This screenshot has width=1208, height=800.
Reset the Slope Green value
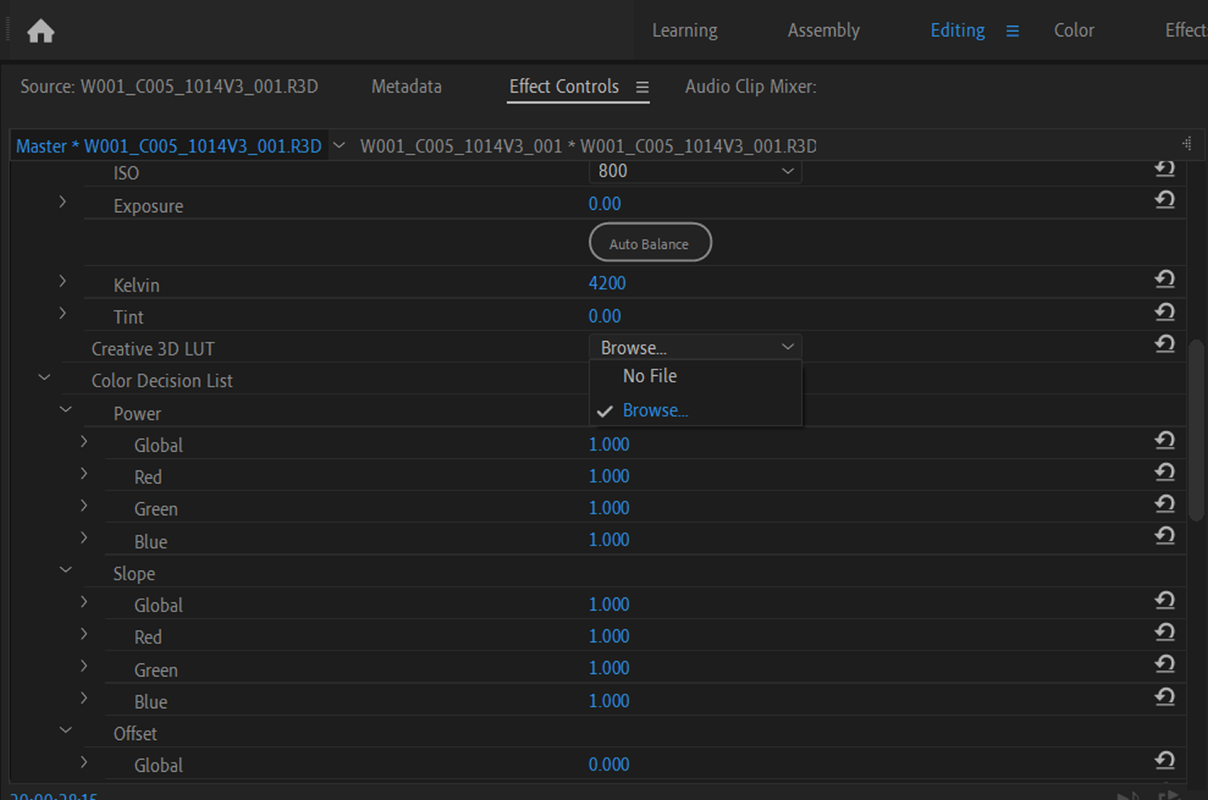1164,665
